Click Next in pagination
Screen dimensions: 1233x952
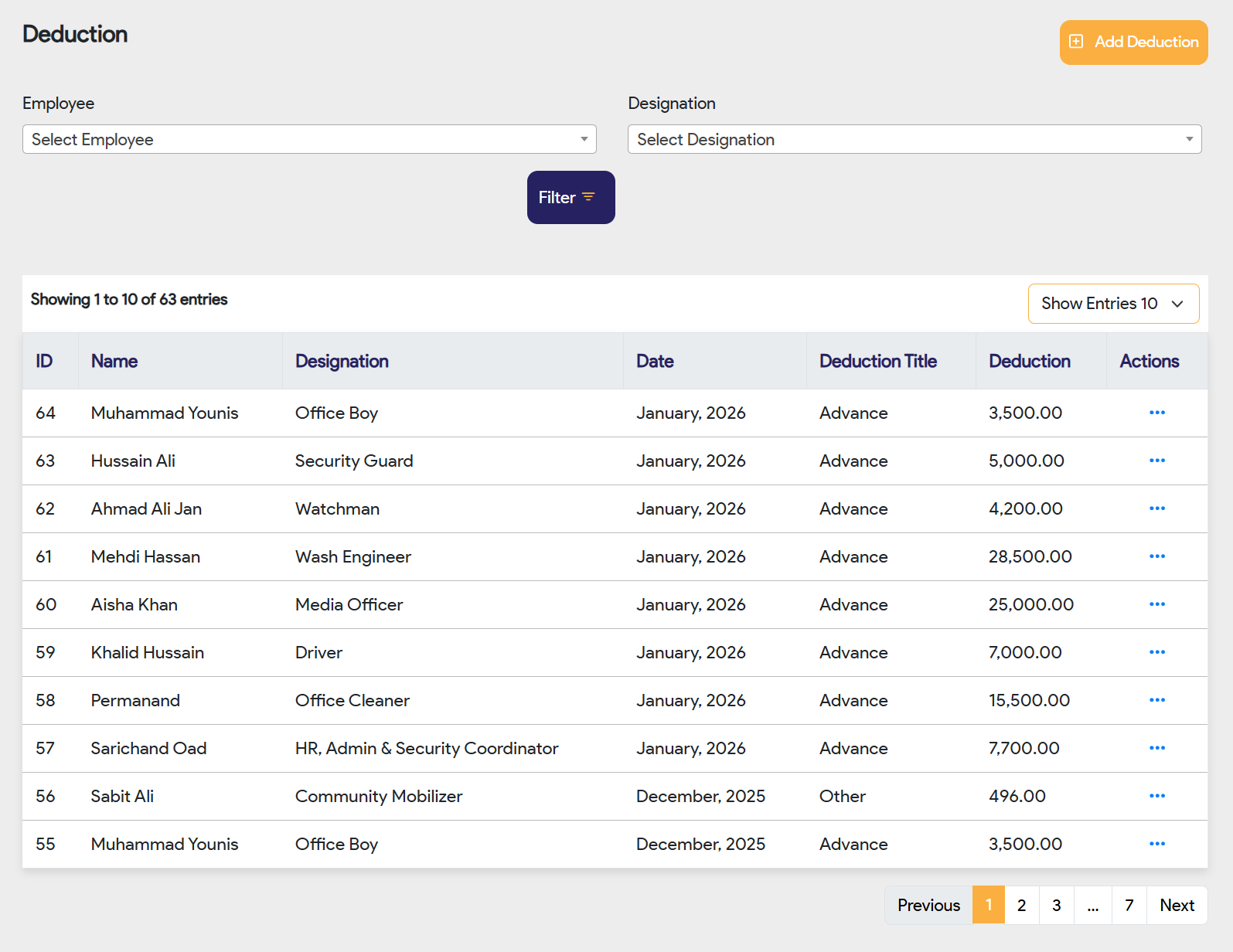coord(1177,905)
